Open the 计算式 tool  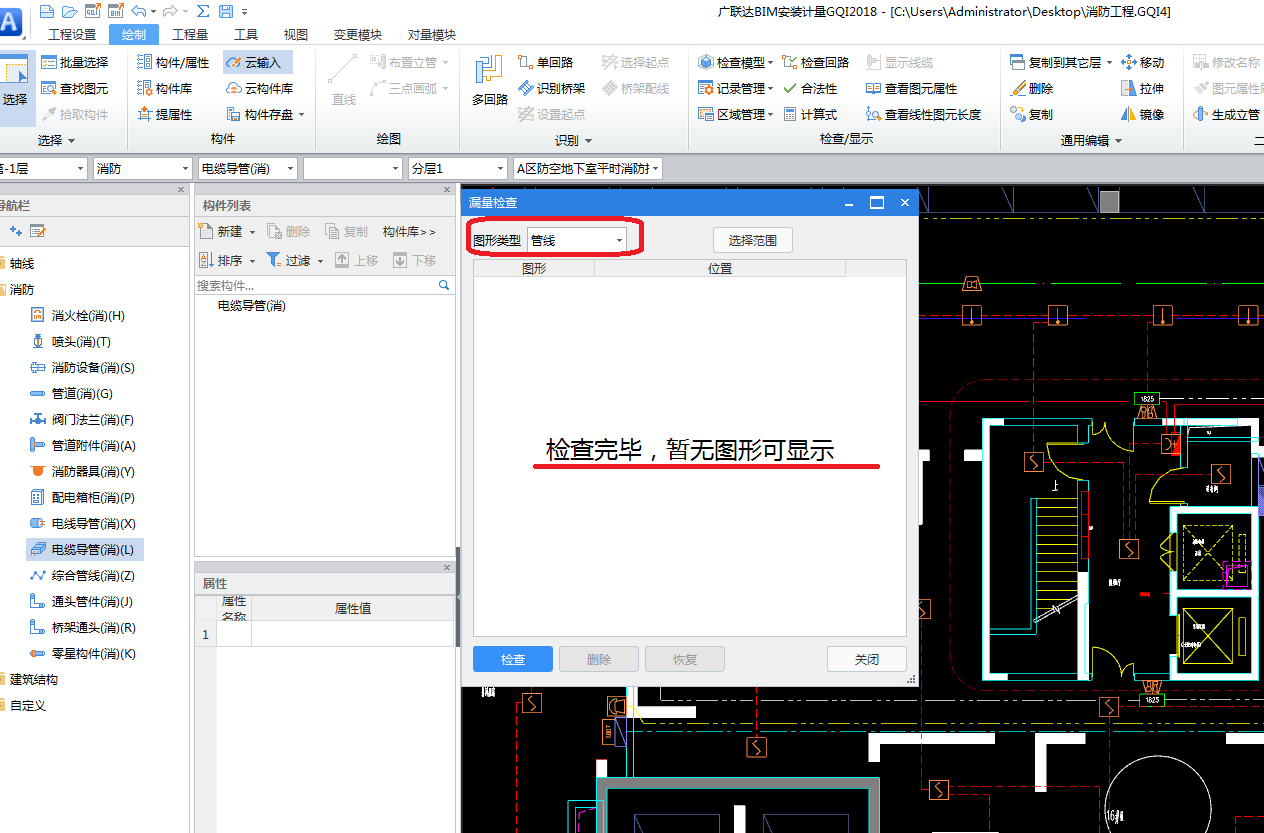[x=810, y=114]
